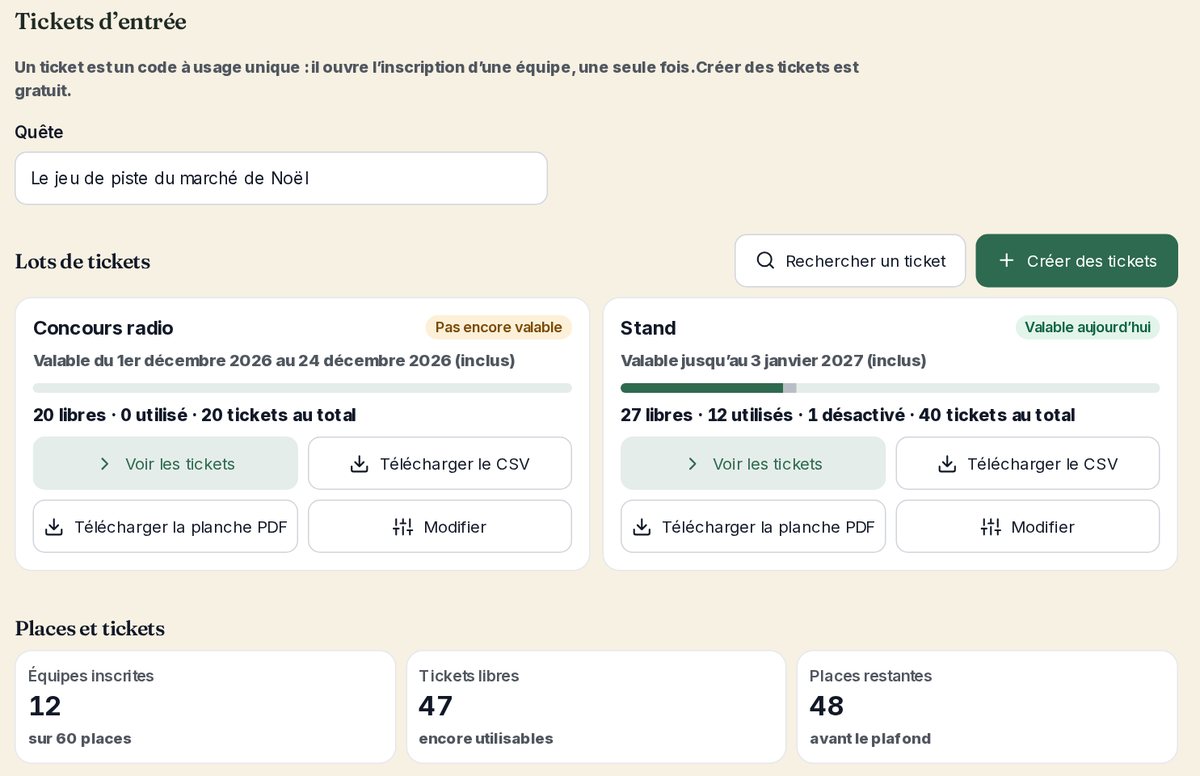
Task: Click the download icon for Concours radio PDF
Action: tap(54, 527)
